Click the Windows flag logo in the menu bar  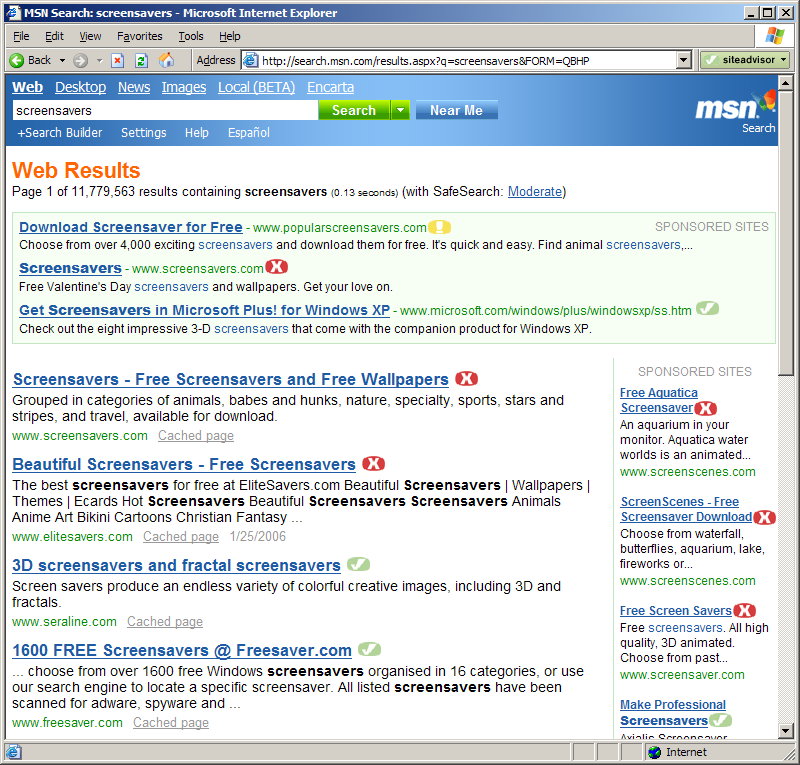[x=774, y=36]
